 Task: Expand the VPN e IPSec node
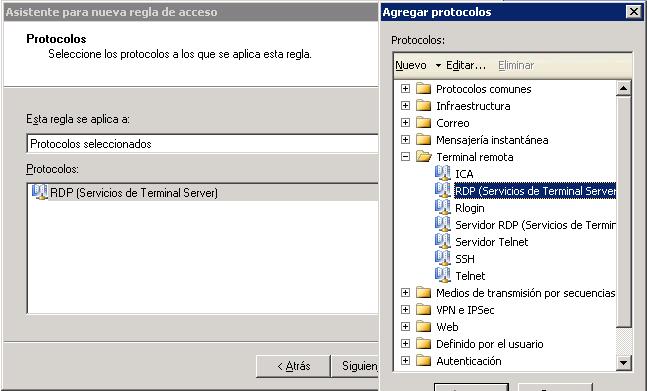[x=406, y=309]
